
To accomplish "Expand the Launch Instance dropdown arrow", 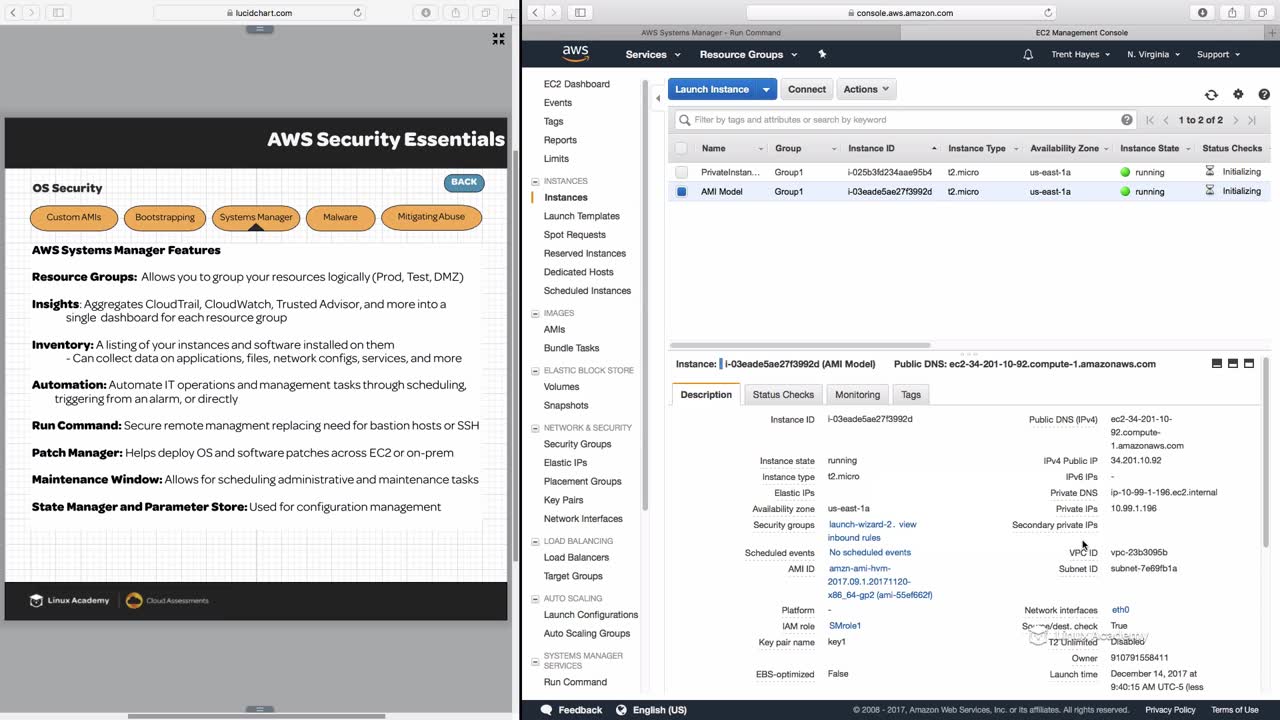I will click(766, 89).
